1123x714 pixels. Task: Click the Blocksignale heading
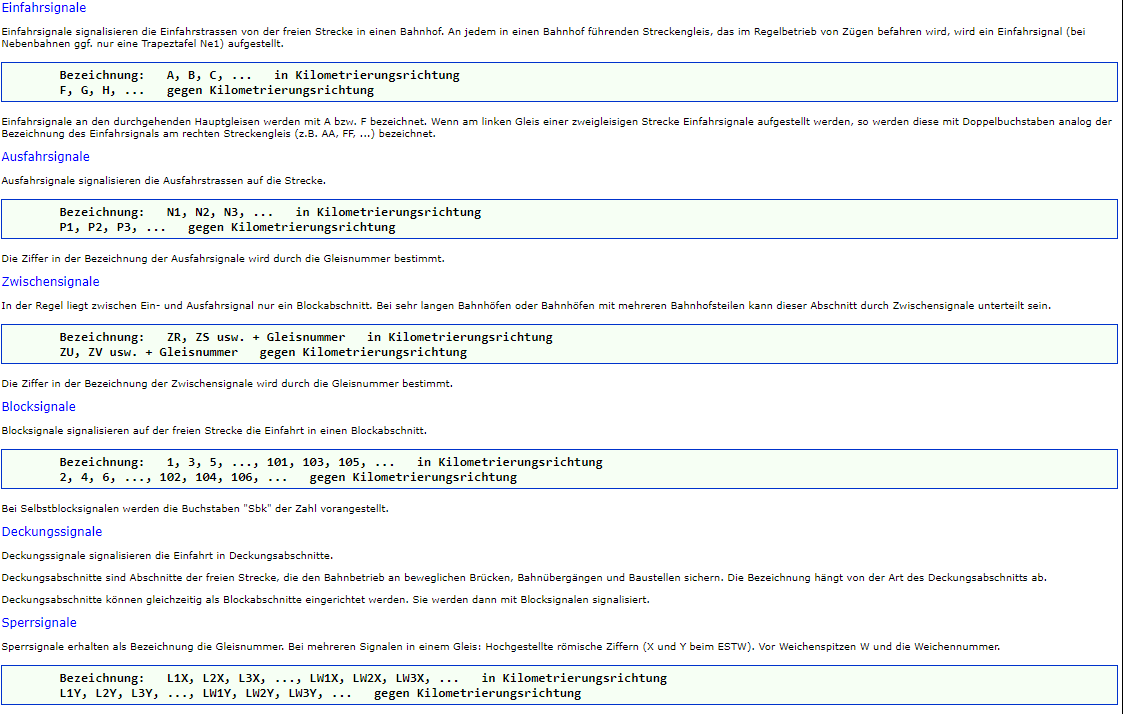pos(39,407)
